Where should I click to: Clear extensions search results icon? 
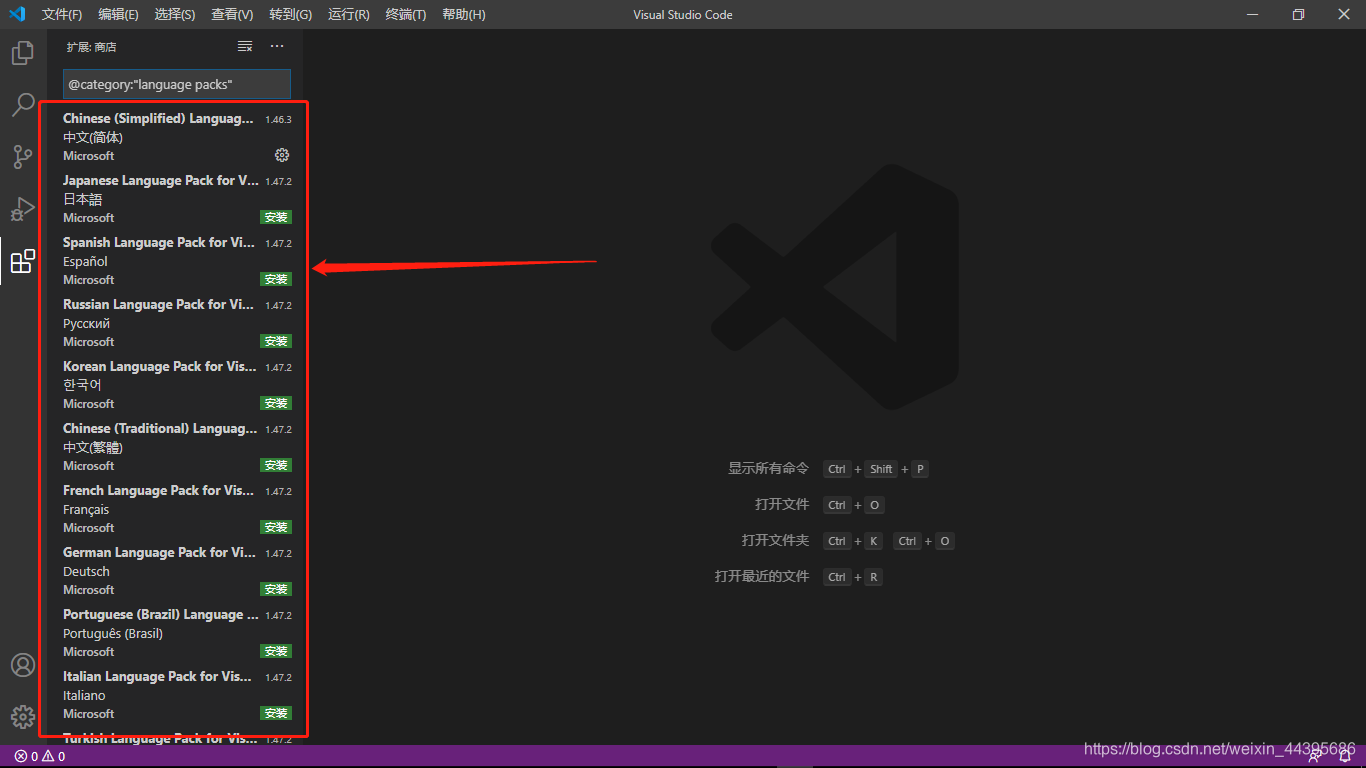245,47
